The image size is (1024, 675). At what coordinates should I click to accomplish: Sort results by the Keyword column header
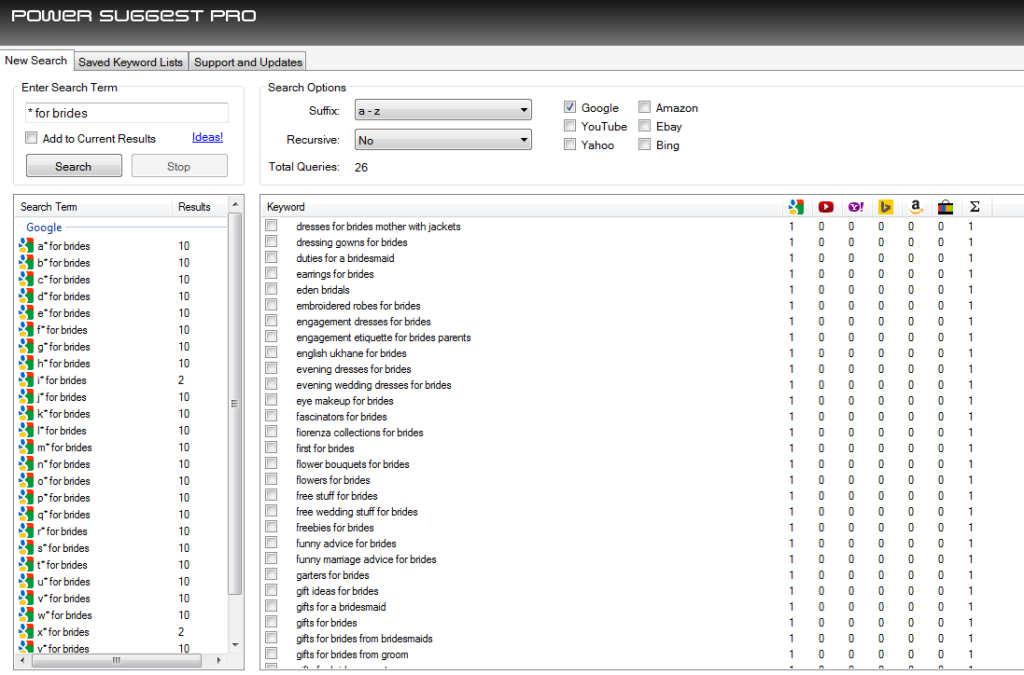point(285,207)
